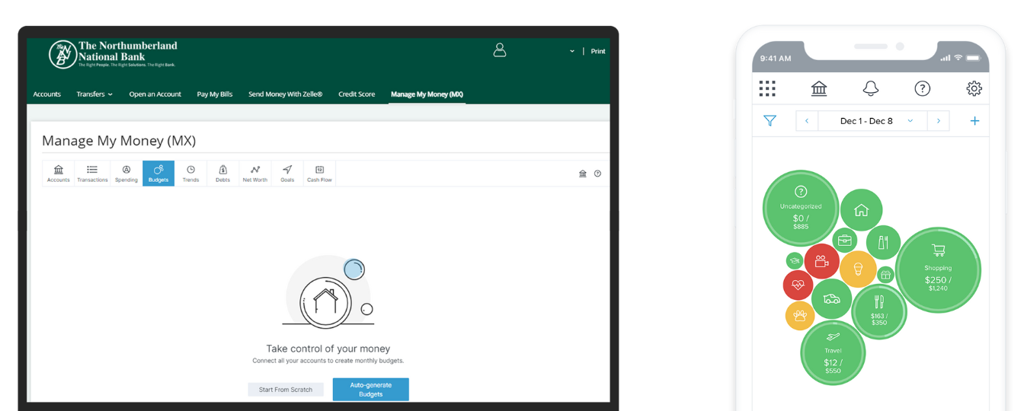Click the Start From Scratch button
1024x411 pixels.
pyautogui.click(x=285, y=389)
